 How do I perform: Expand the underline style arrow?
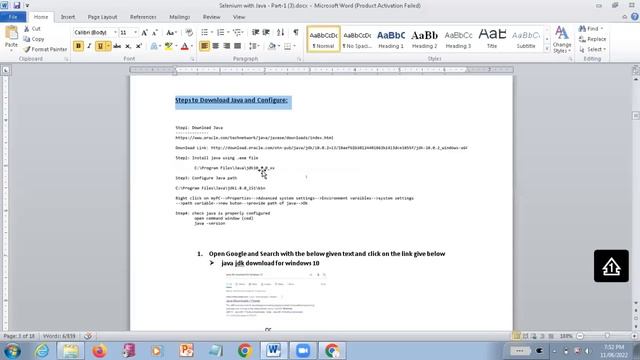point(108,46)
